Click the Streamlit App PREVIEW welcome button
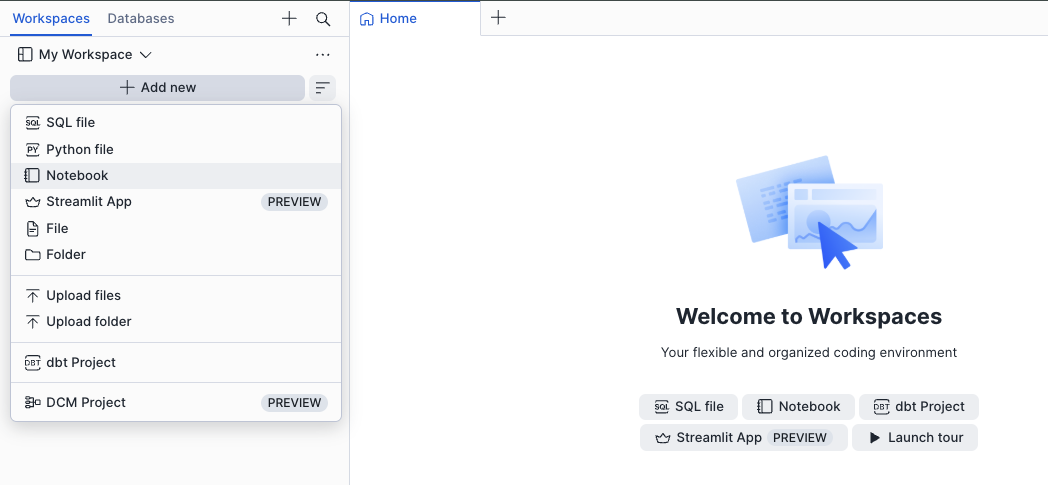Screen dimensions: 1048x485 coord(744,438)
